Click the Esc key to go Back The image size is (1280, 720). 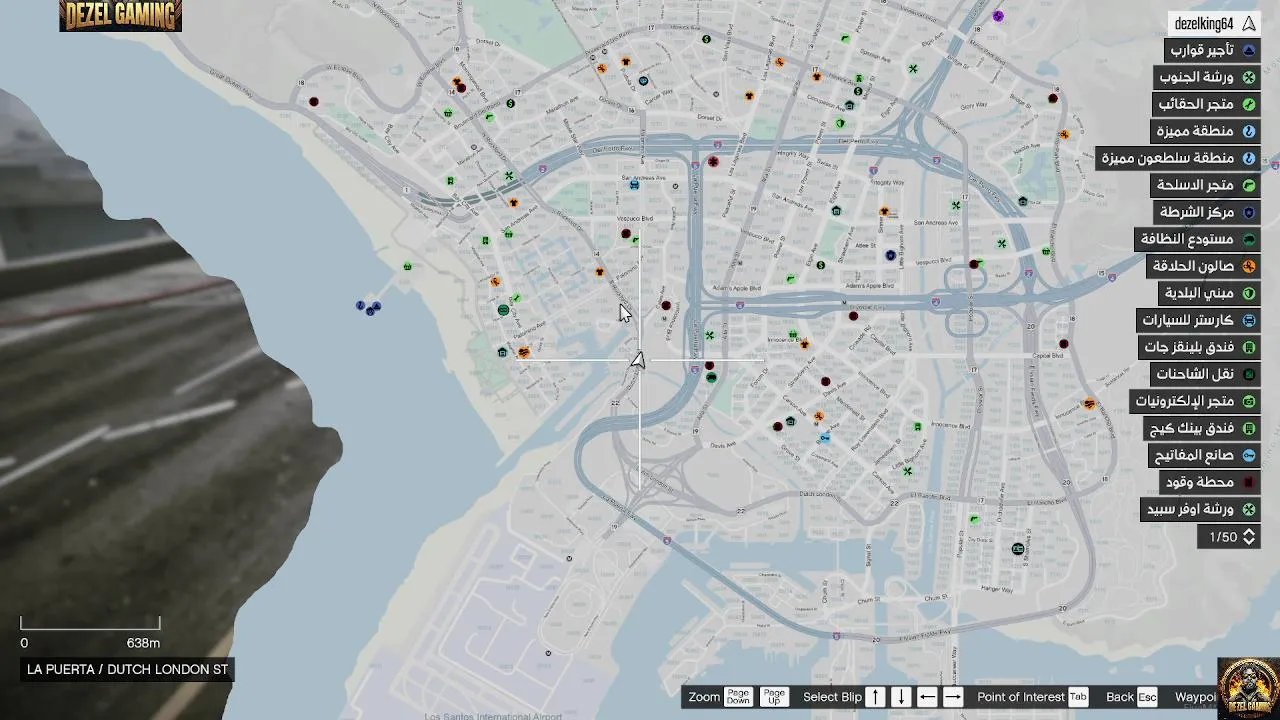1147,697
